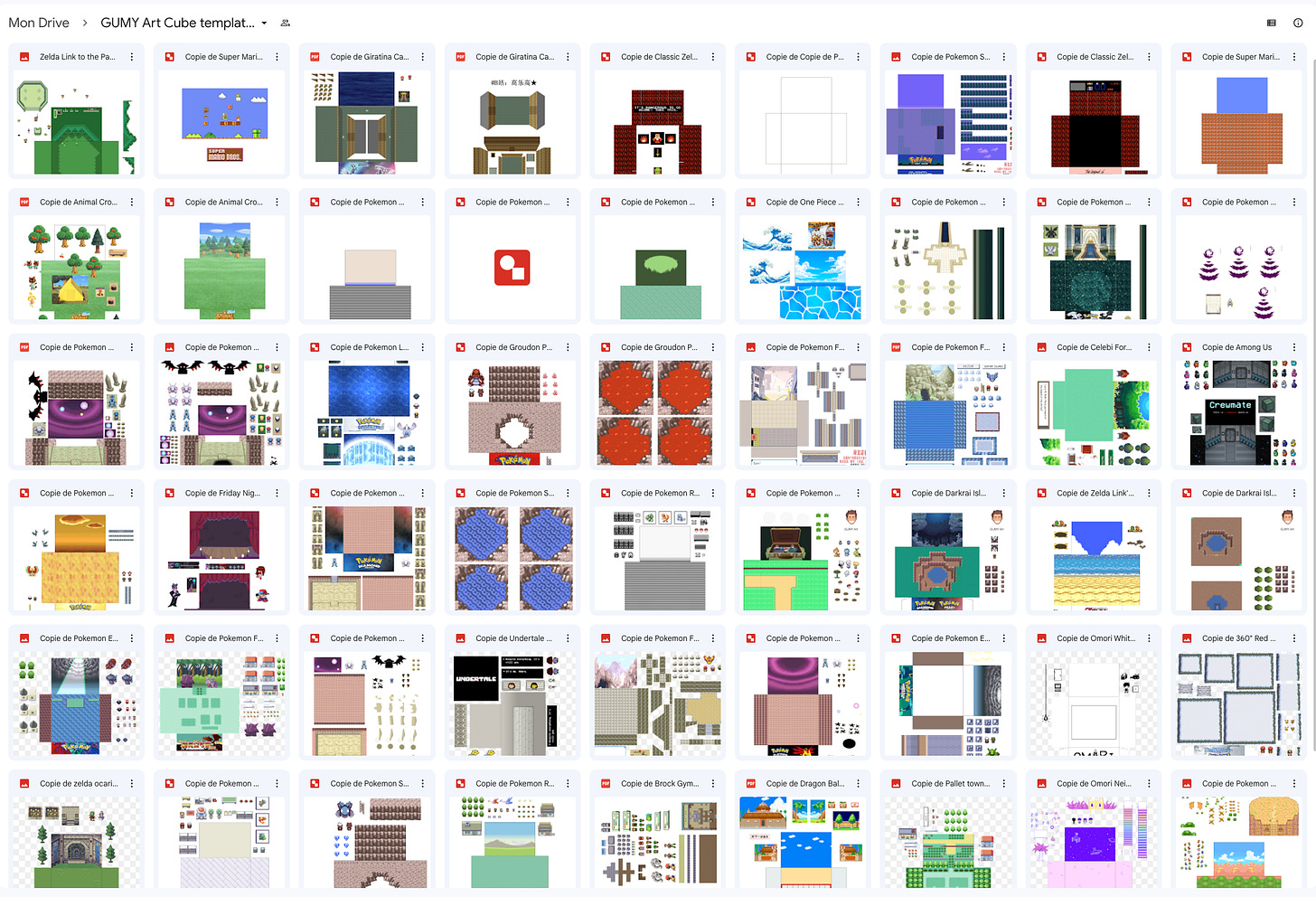Select file name 'Copie de Dragon Bal...'
This screenshot has width=1316, height=897.
click(x=805, y=784)
